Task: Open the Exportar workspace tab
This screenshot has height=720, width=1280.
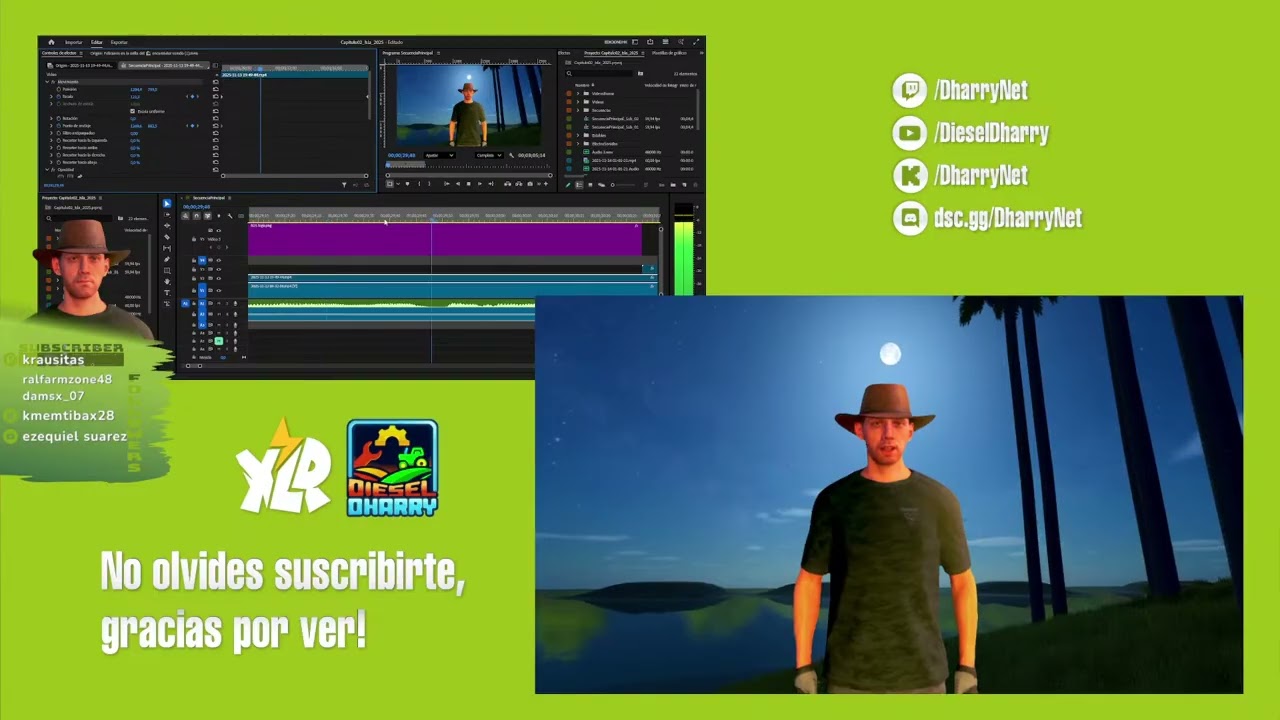Action: pyautogui.click(x=119, y=42)
